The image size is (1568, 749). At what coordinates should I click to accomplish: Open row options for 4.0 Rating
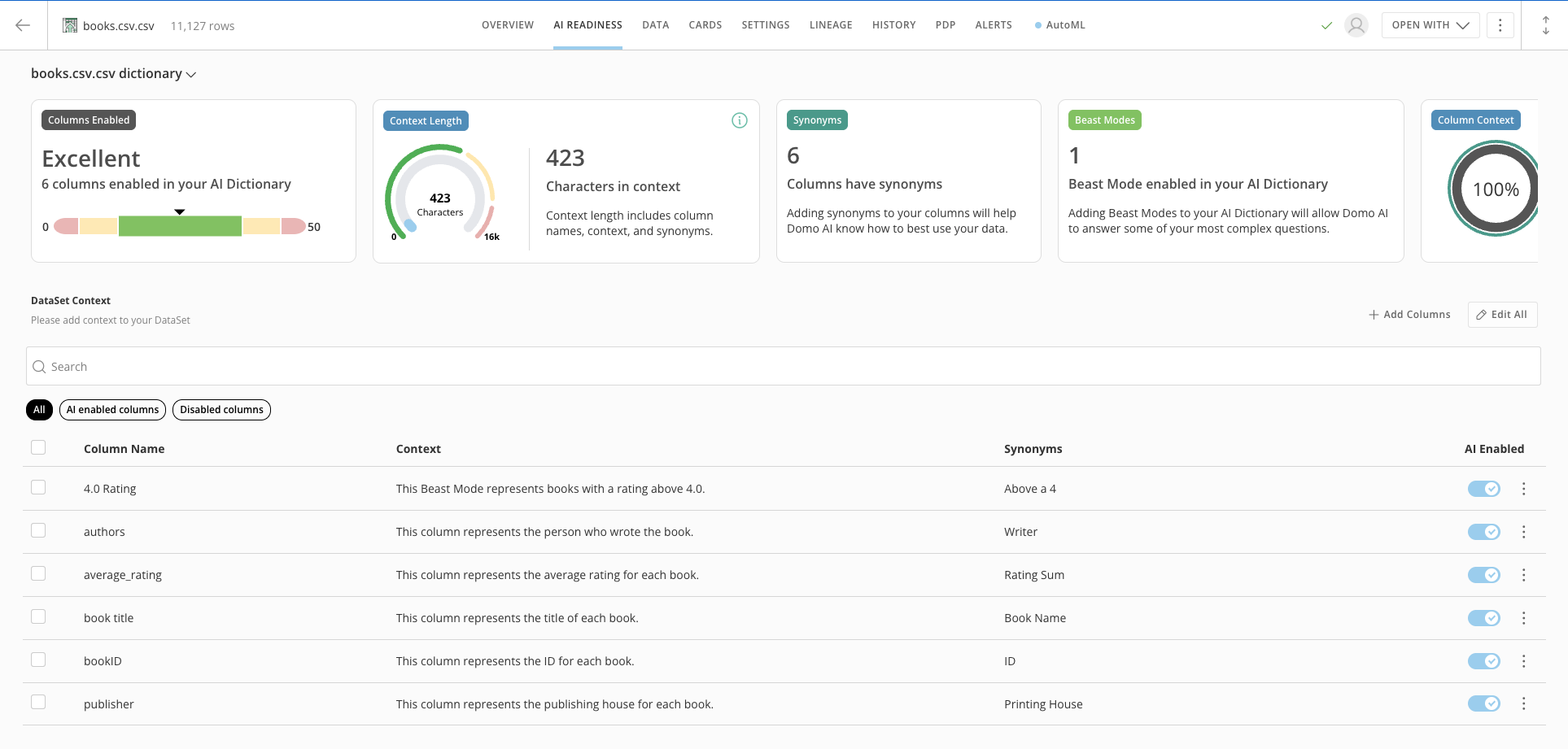1524,489
